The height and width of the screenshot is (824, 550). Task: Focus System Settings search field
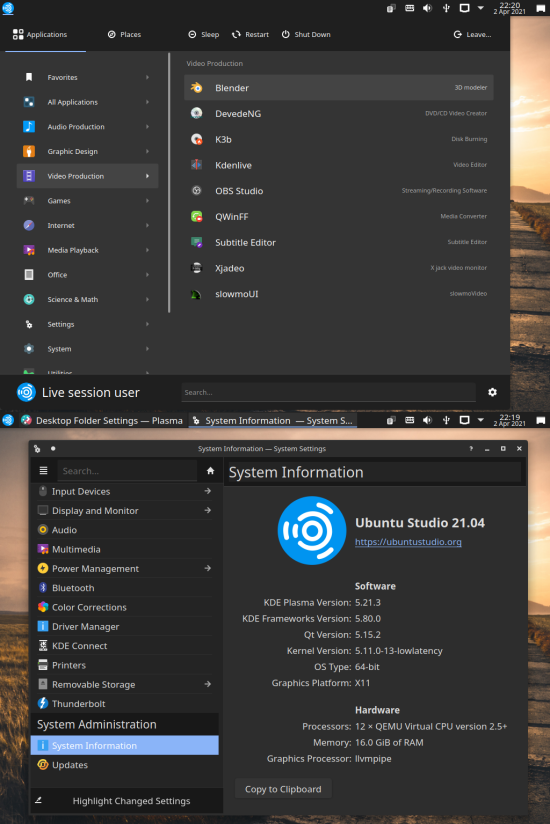(x=127, y=471)
